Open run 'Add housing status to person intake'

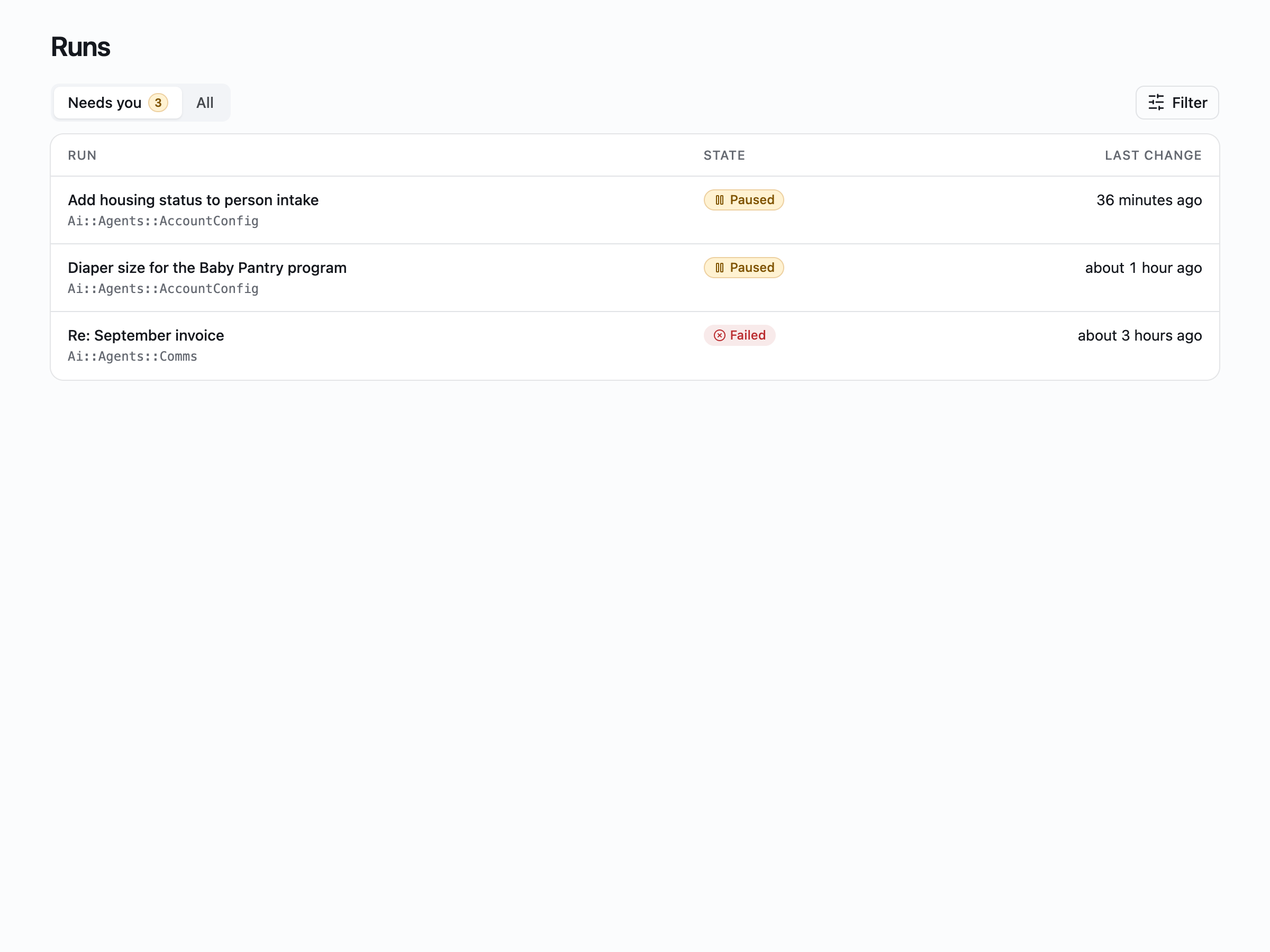tap(193, 200)
